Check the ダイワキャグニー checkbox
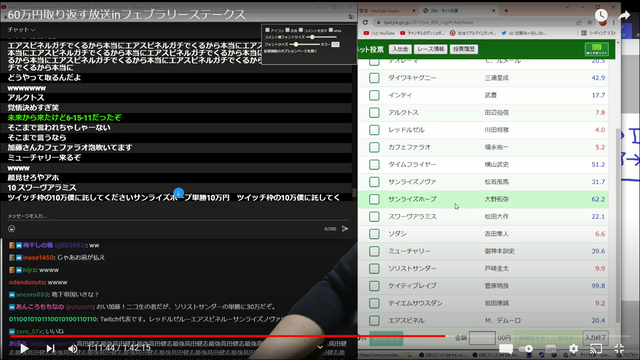The width and height of the screenshot is (640, 360). [374, 78]
